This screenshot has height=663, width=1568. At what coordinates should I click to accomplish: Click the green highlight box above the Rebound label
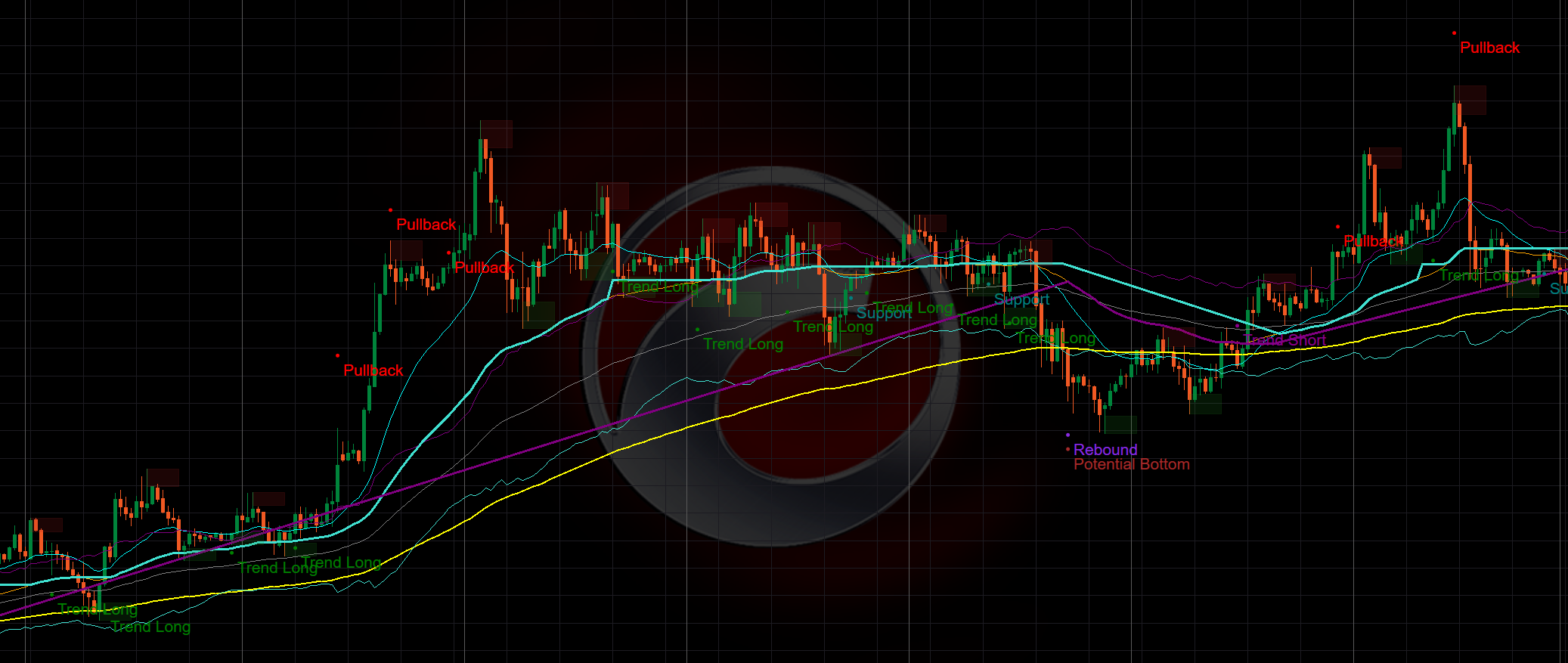point(1120,424)
